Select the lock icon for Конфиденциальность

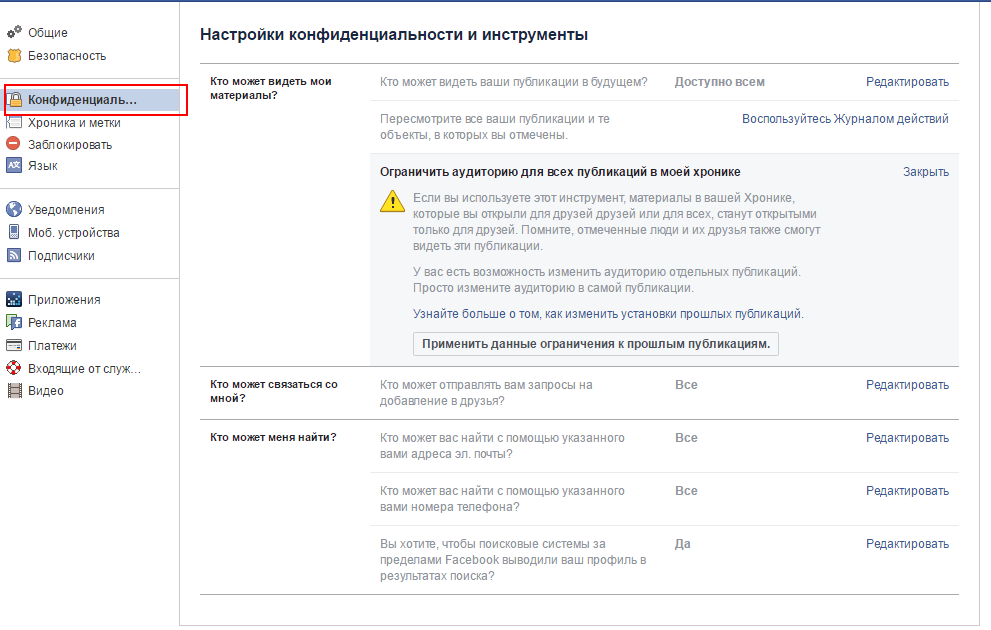pyautogui.click(x=15, y=100)
